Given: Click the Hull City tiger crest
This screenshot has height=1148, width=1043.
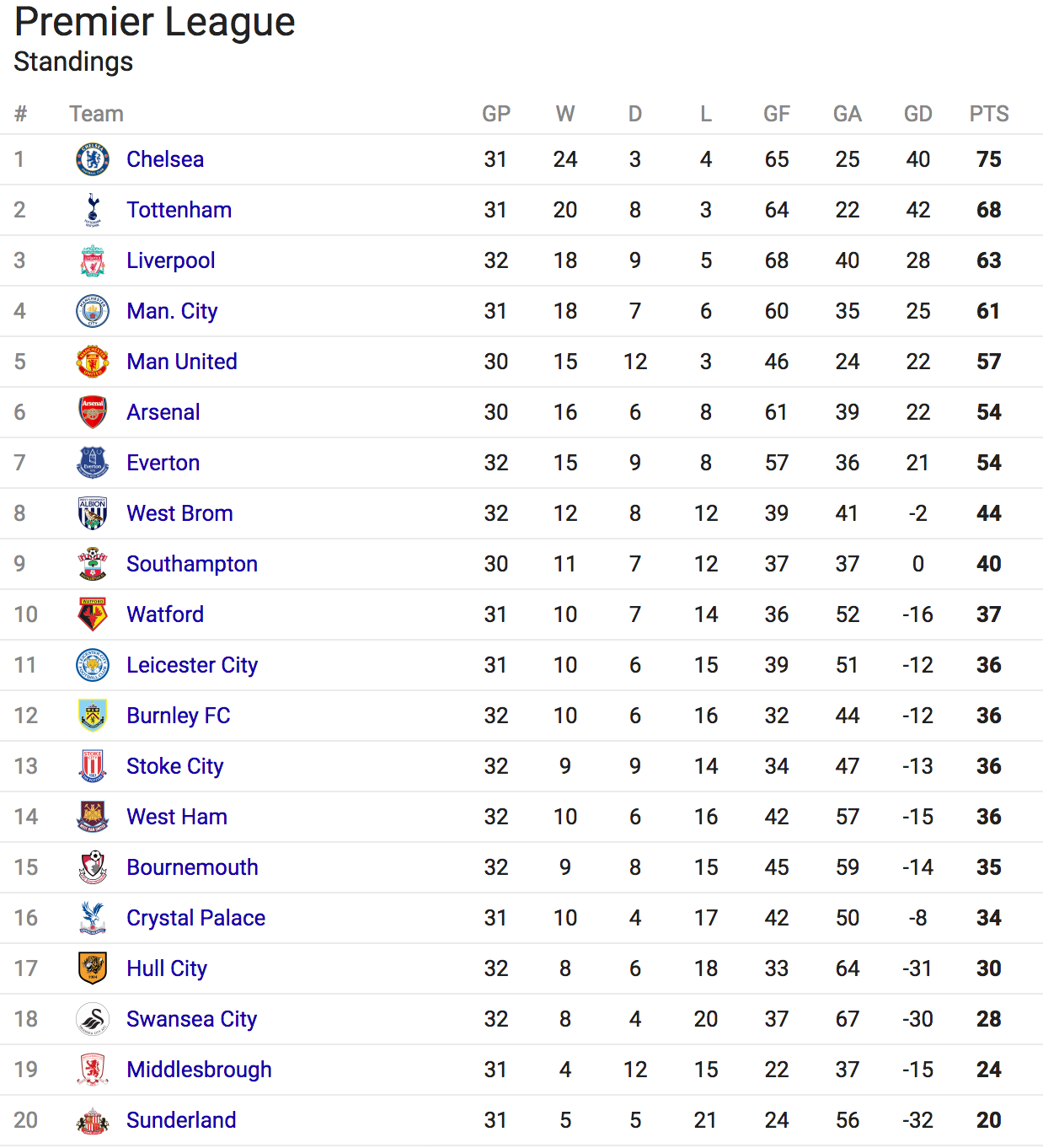Looking at the screenshot, I should [x=93, y=968].
